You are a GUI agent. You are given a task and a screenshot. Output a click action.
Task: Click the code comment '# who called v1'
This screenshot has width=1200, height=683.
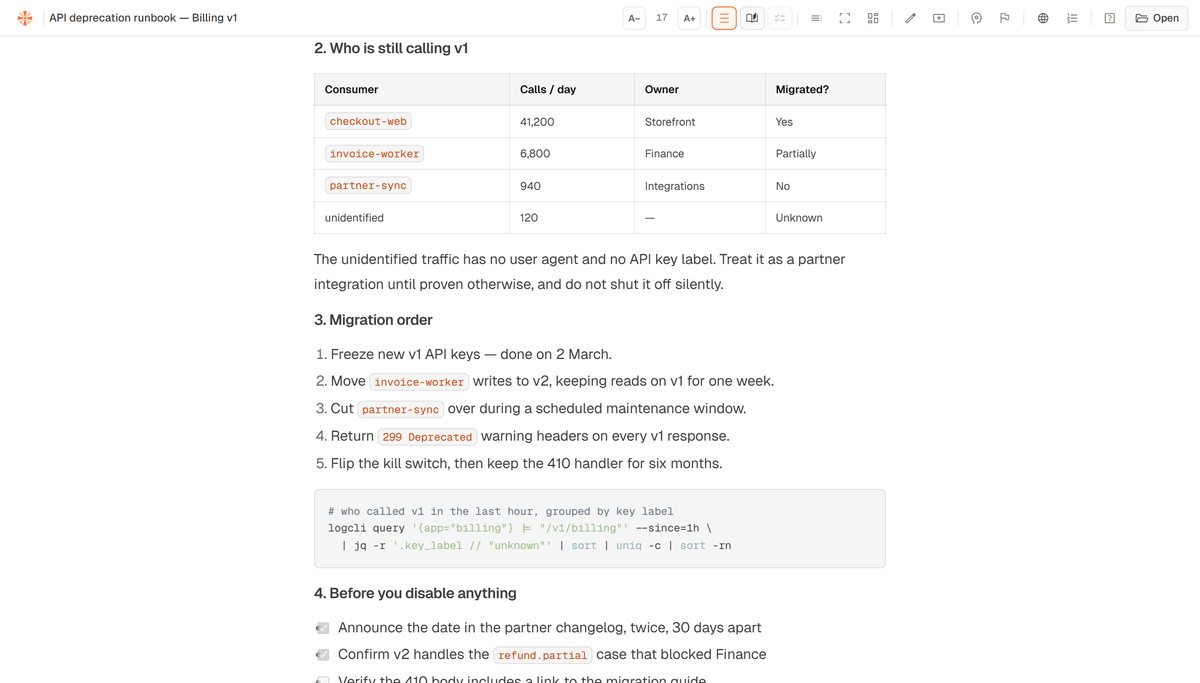tap(500, 511)
